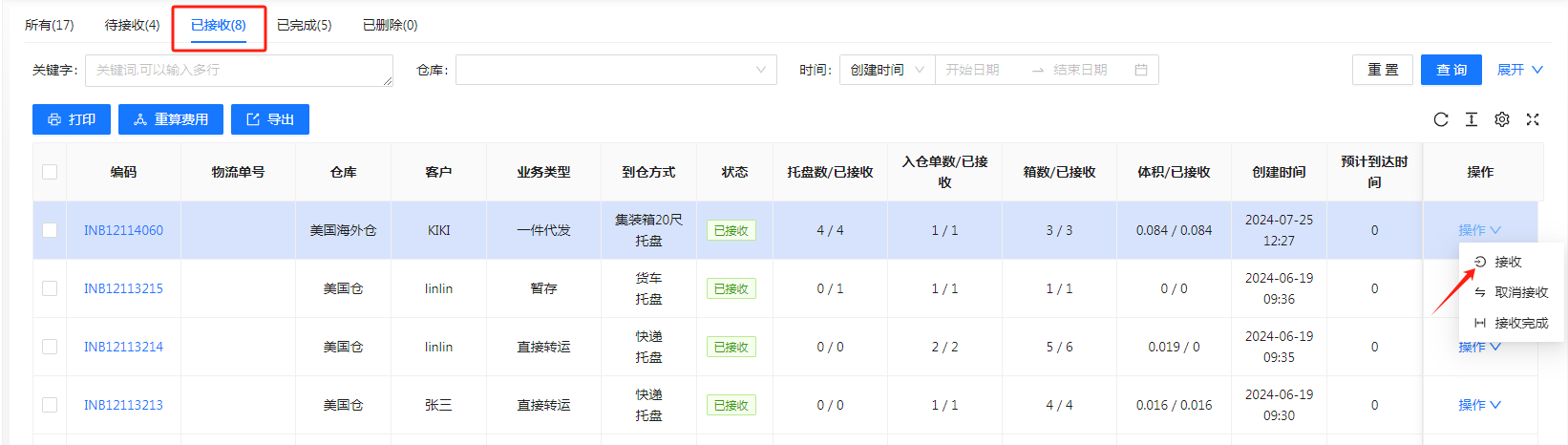This screenshot has height=445, width=1568.
Task: Switch to the 待接收(4) tab
Action: [x=132, y=25]
